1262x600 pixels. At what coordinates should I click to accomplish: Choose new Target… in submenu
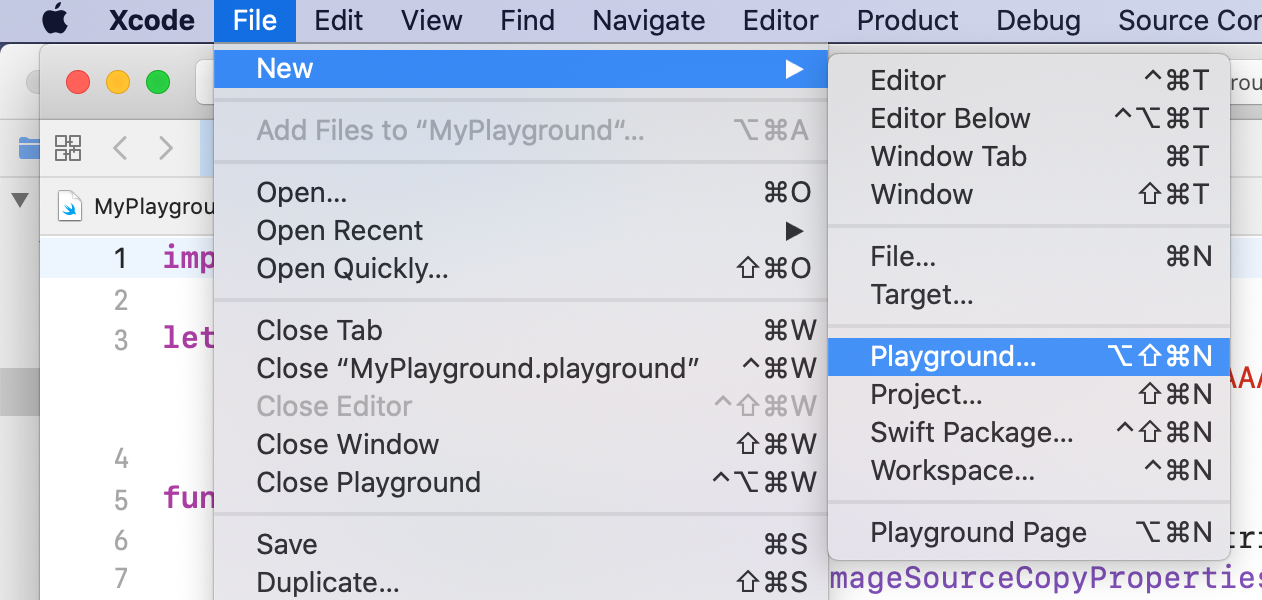1029,294
